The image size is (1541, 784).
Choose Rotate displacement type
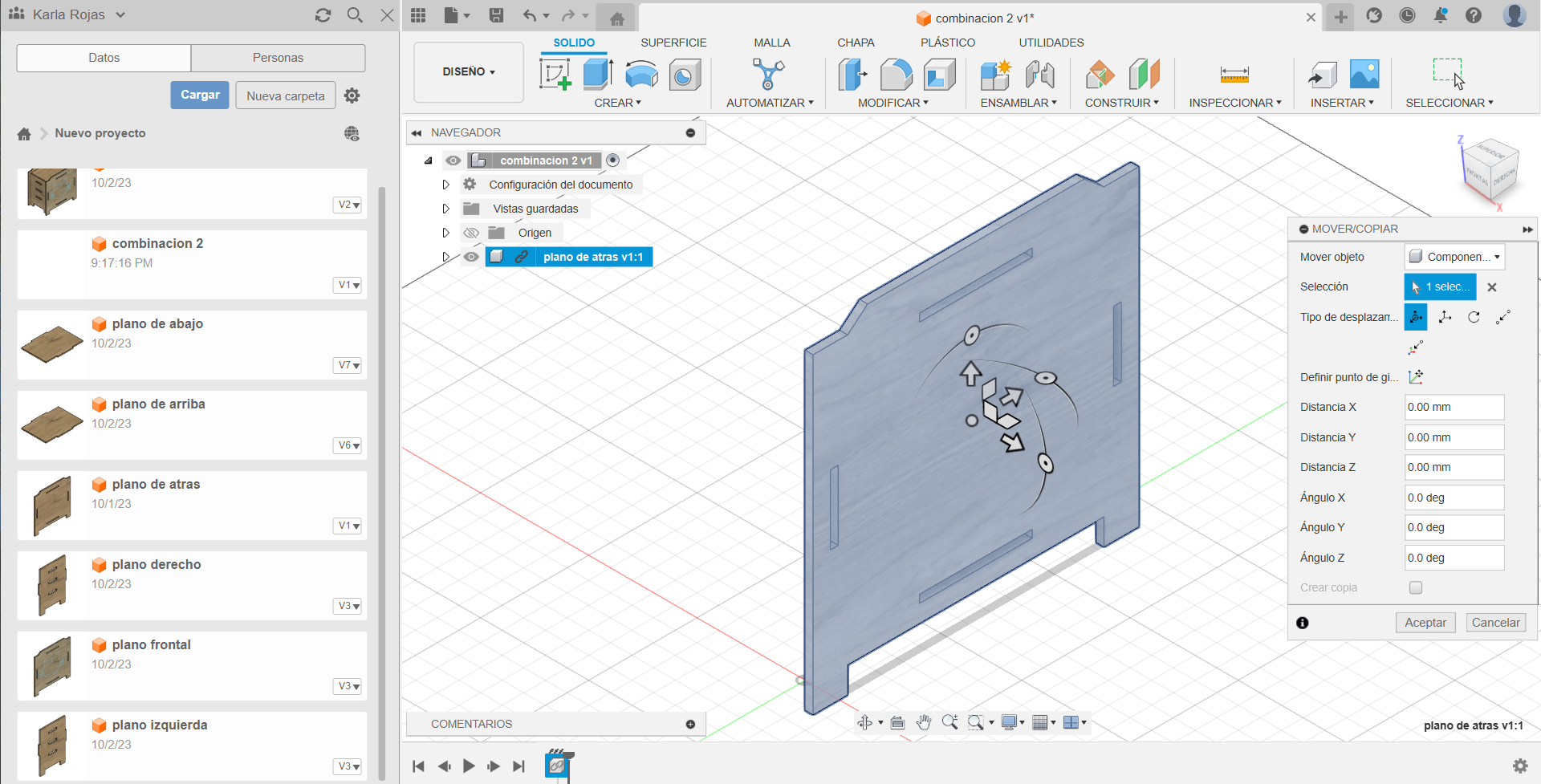pyautogui.click(x=1474, y=317)
